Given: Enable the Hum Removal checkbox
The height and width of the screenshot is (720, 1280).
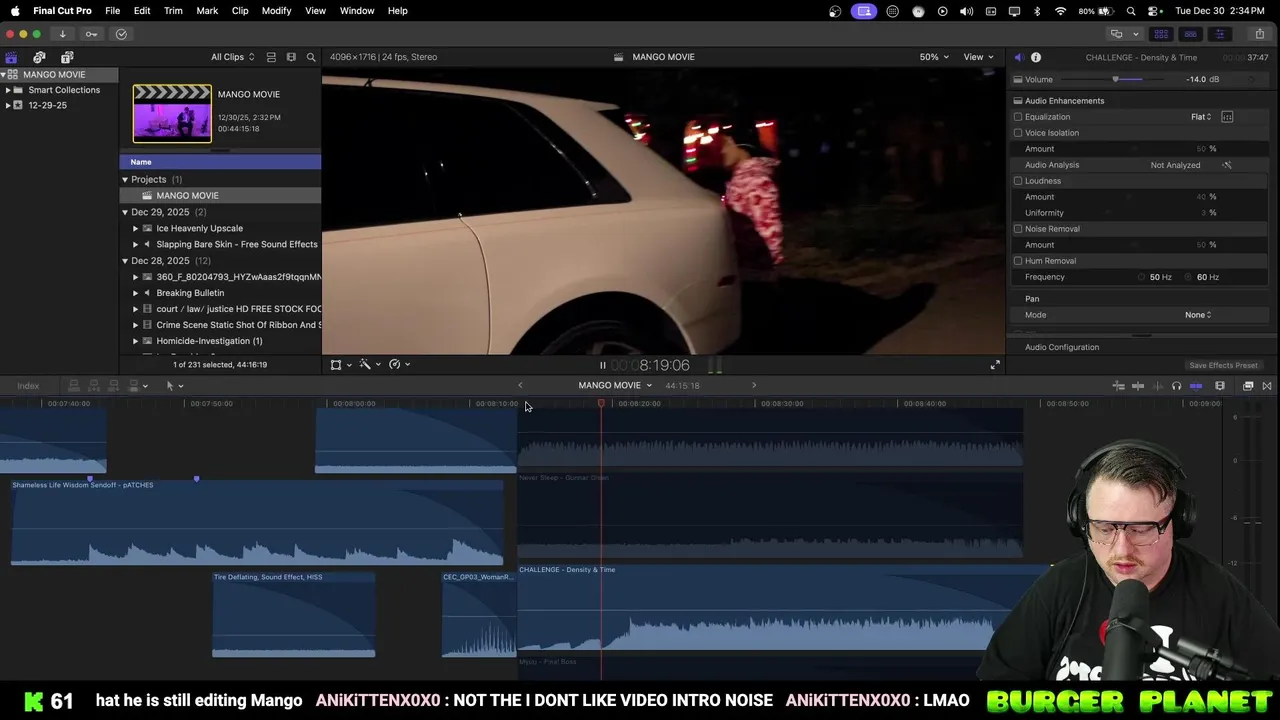Looking at the screenshot, I should [x=1018, y=261].
